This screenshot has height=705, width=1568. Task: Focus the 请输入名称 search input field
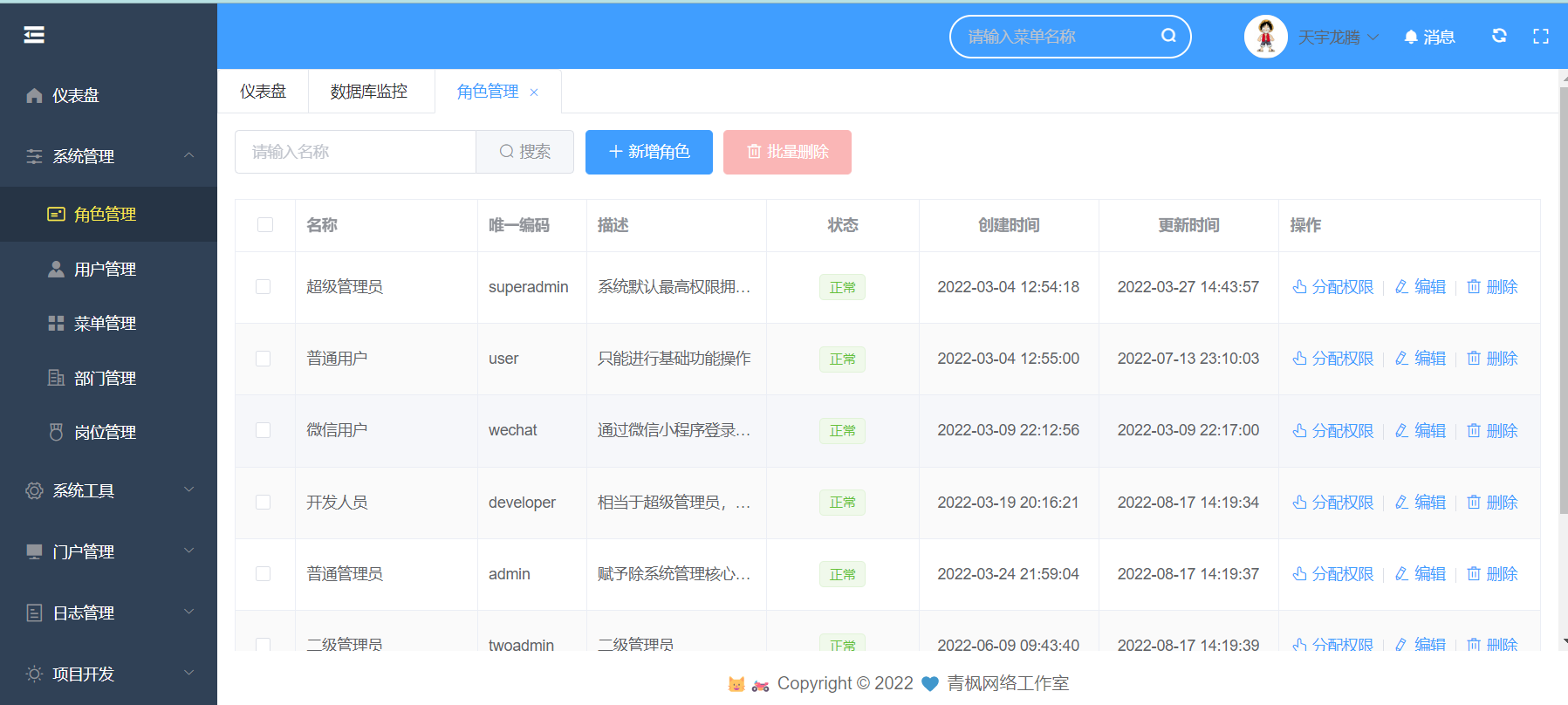click(x=355, y=152)
